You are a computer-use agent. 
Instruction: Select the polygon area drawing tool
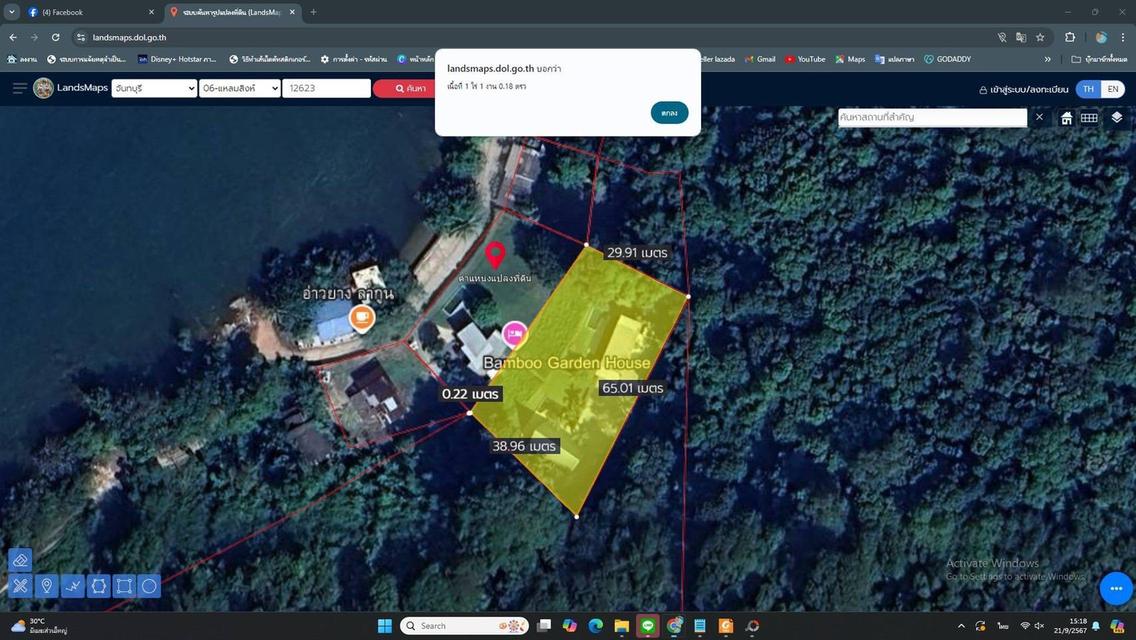coord(99,585)
